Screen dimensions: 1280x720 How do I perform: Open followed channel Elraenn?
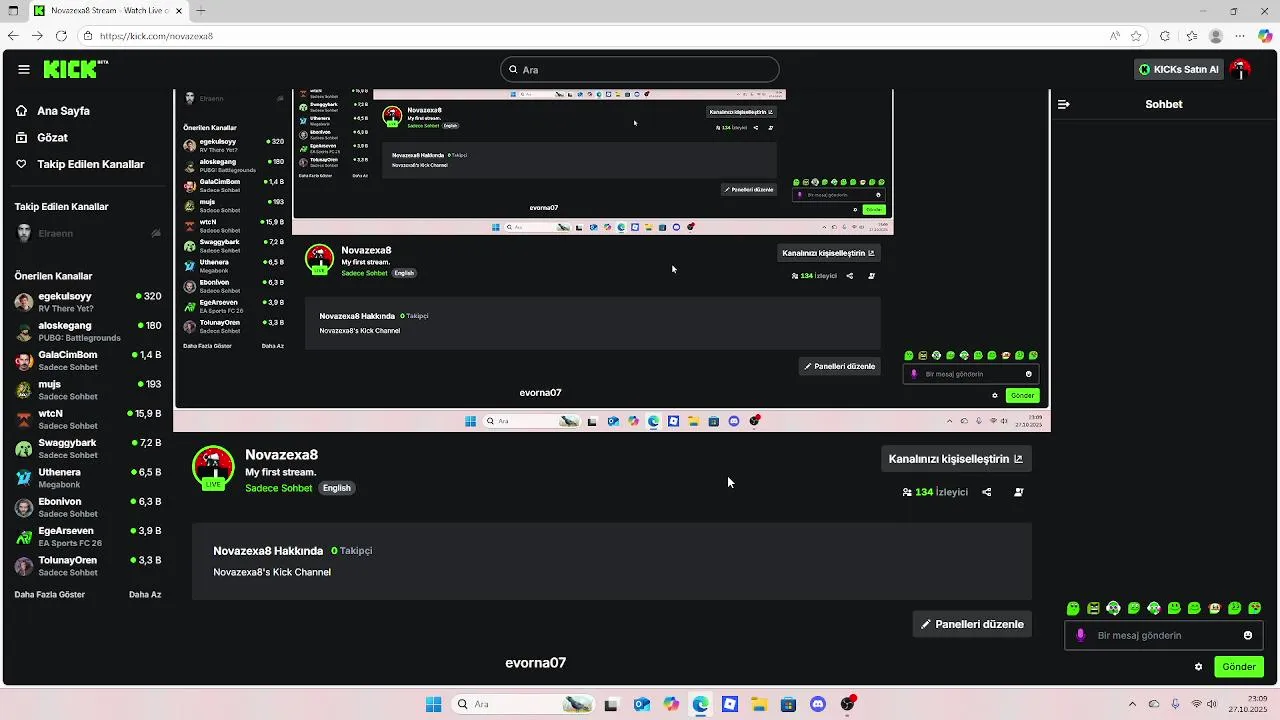click(x=87, y=233)
